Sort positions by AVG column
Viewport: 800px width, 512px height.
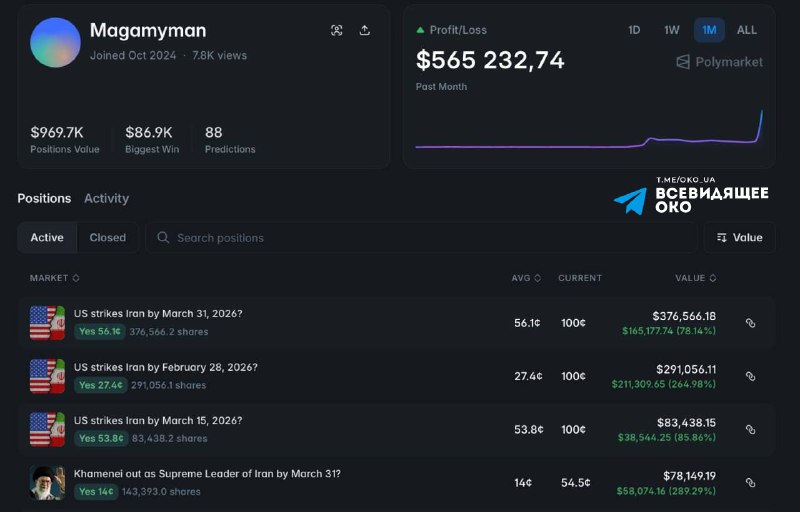point(526,278)
